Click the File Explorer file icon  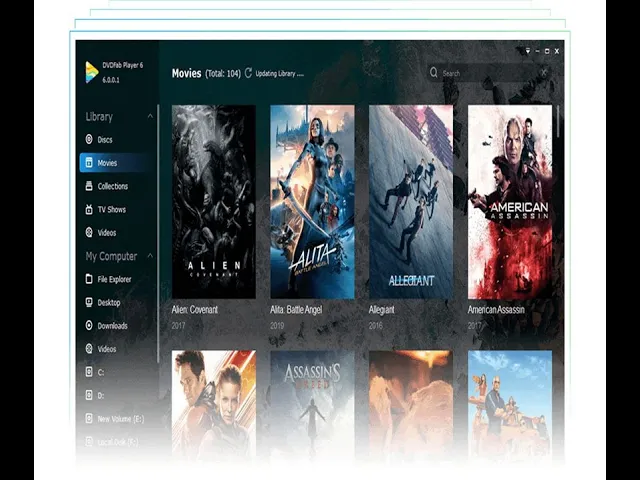[89, 279]
